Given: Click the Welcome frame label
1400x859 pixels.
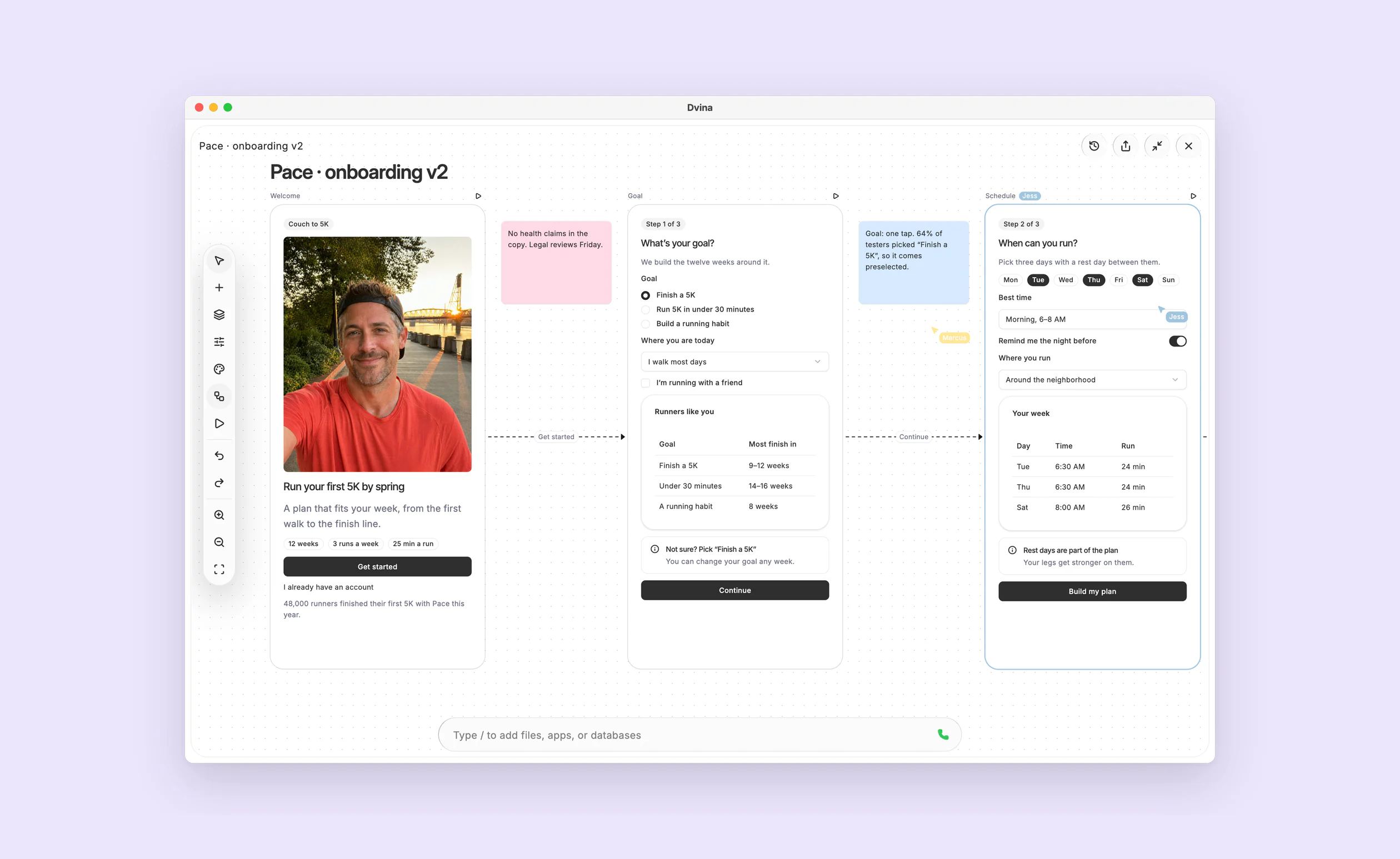Looking at the screenshot, I should [x=285, y=196].
